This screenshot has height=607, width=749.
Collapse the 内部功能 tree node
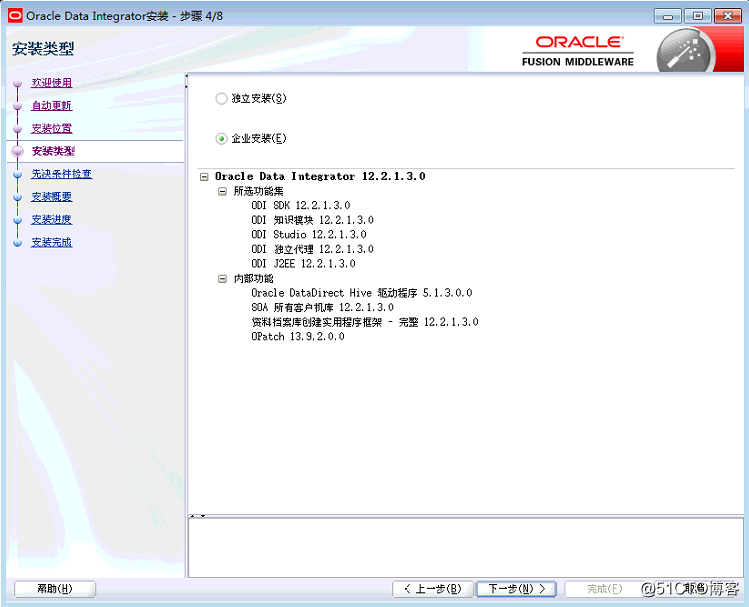click(x=222, y=279)
